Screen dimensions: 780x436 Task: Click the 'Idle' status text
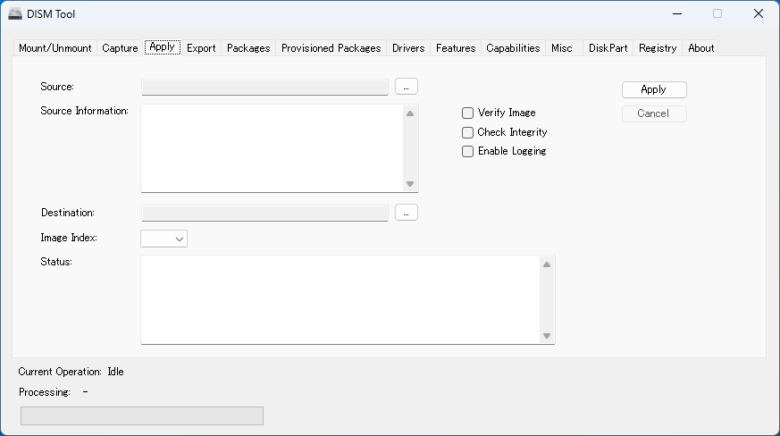(x=115, y=372)
